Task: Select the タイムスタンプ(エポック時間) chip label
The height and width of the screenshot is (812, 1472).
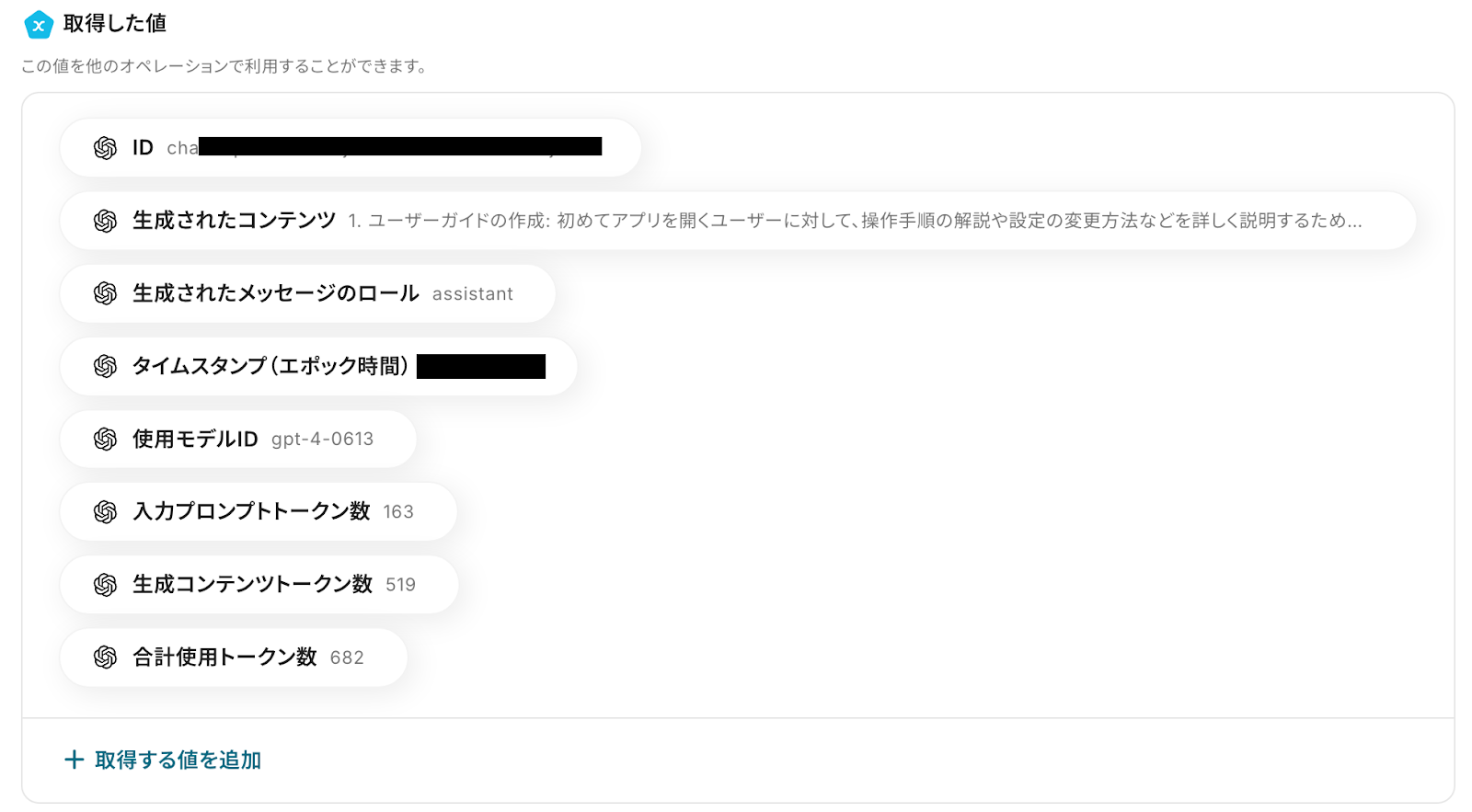Action: pos(270,366)
